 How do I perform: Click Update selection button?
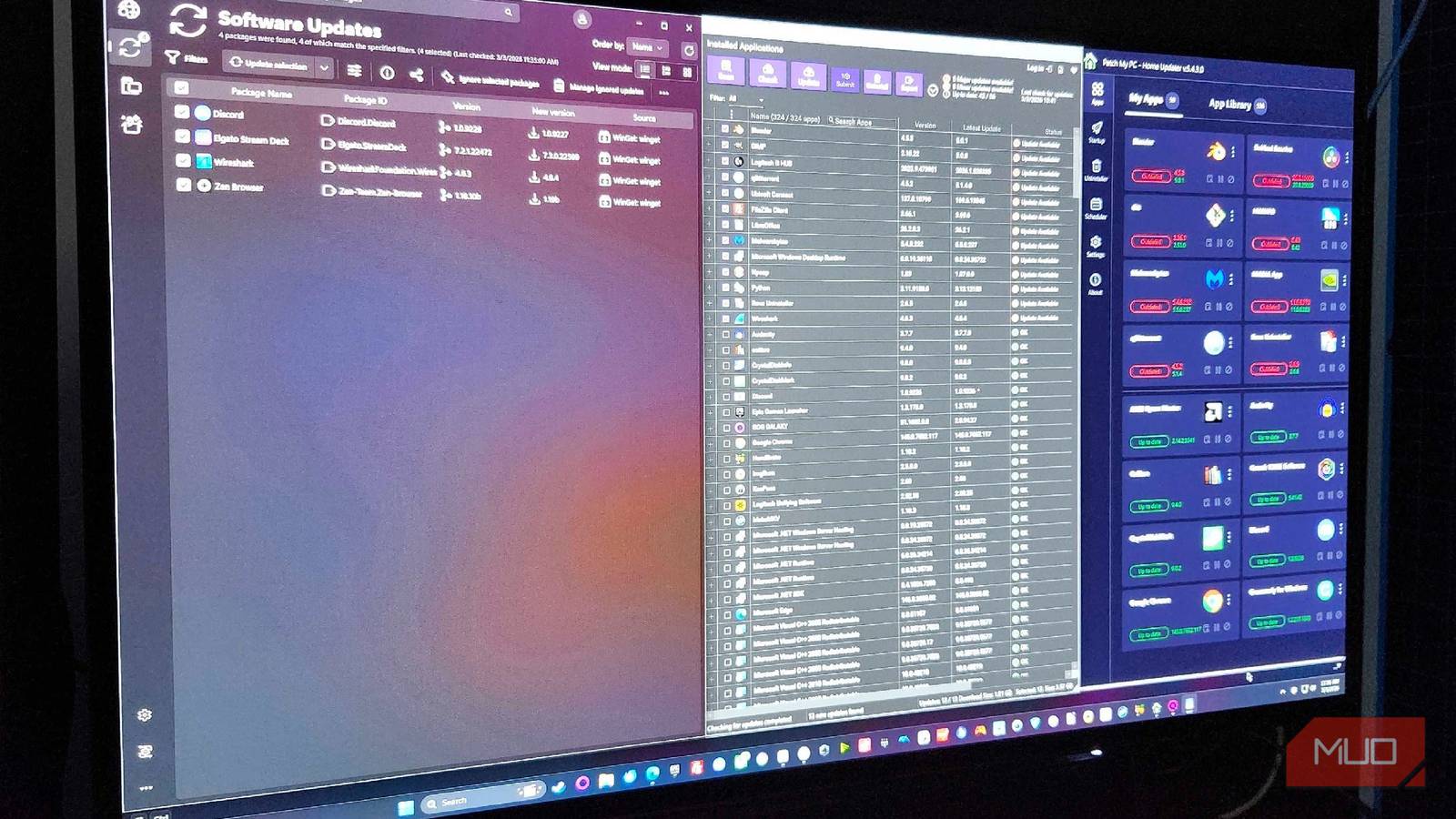coord(269,65)
